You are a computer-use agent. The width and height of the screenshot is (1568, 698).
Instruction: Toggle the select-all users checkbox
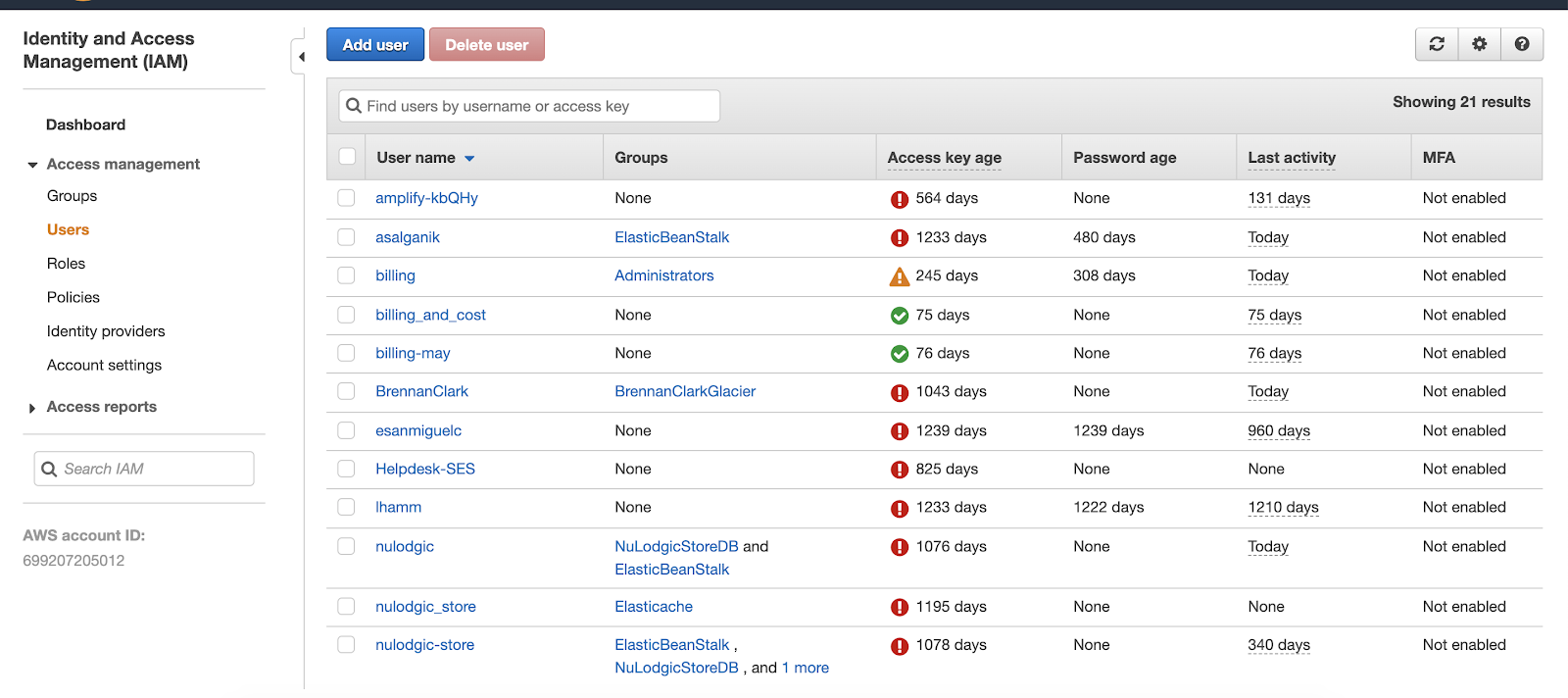click(x=347, y=157)
